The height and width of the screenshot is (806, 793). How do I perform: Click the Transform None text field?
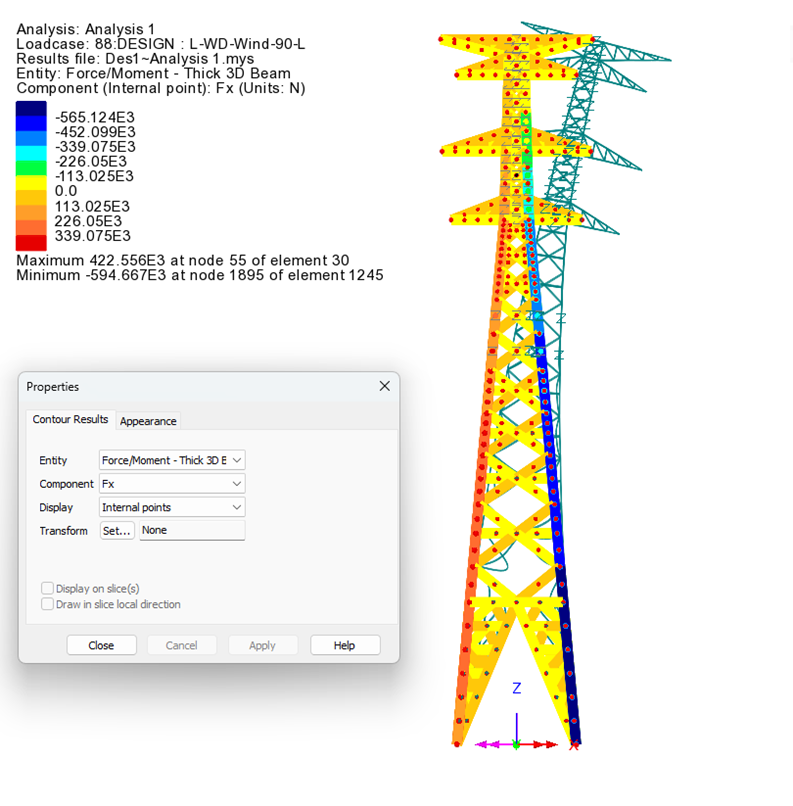[x=192, y=531]
